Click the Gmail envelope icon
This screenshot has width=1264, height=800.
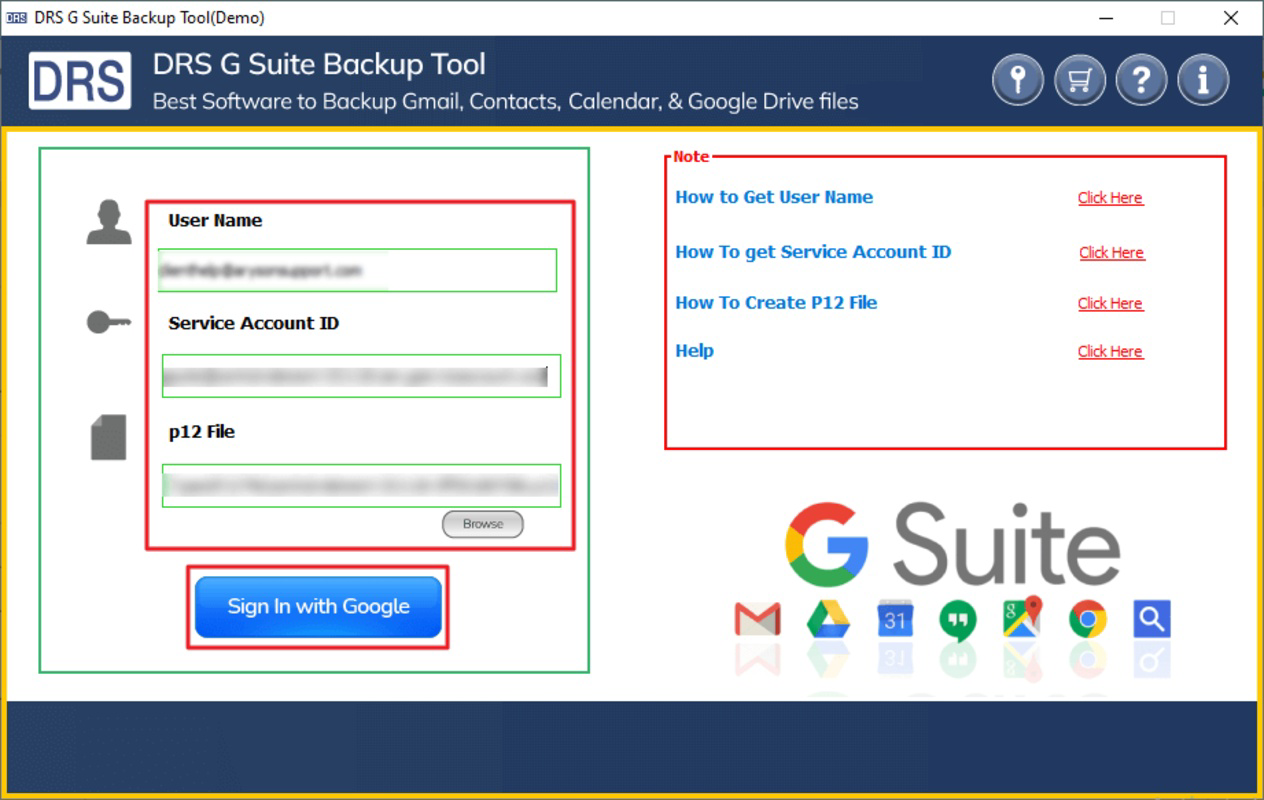(x=758, y=620)
